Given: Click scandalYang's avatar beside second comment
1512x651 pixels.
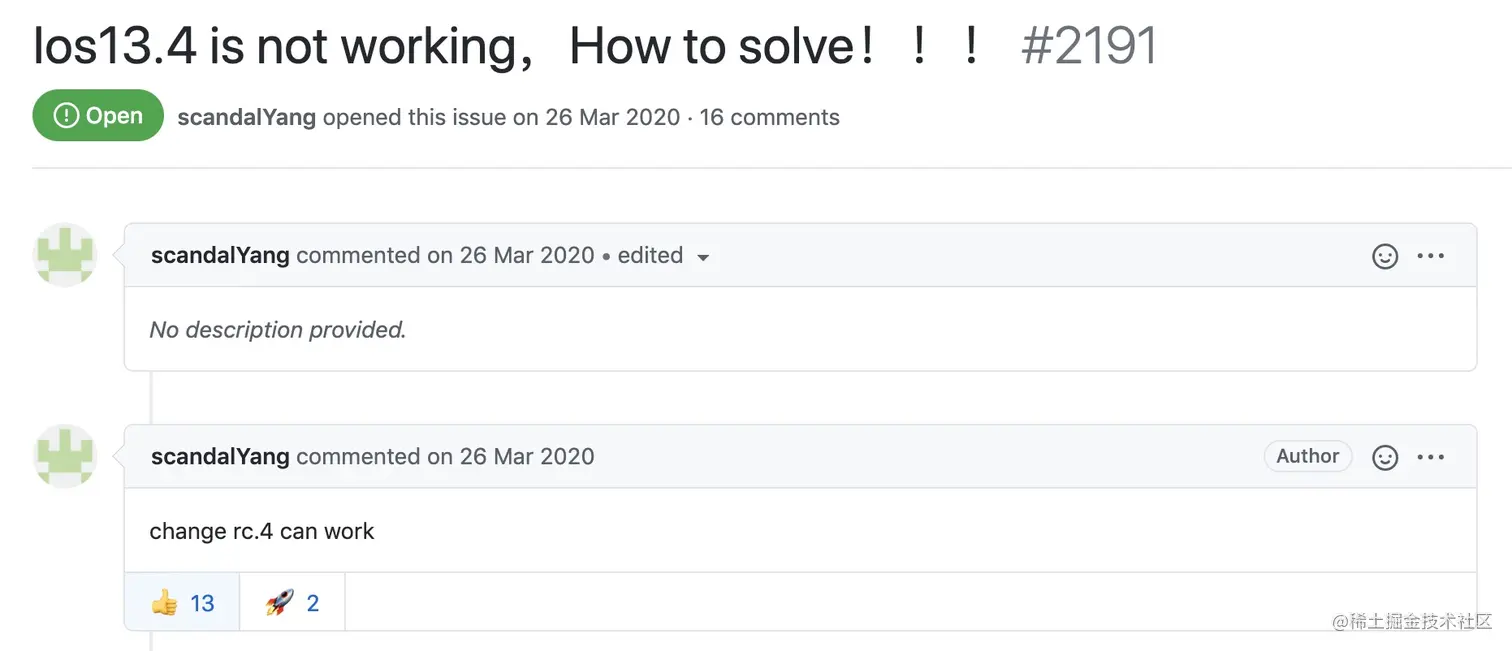Looking at the screenshot, I should pyautogui.click(x=66, y=456).
